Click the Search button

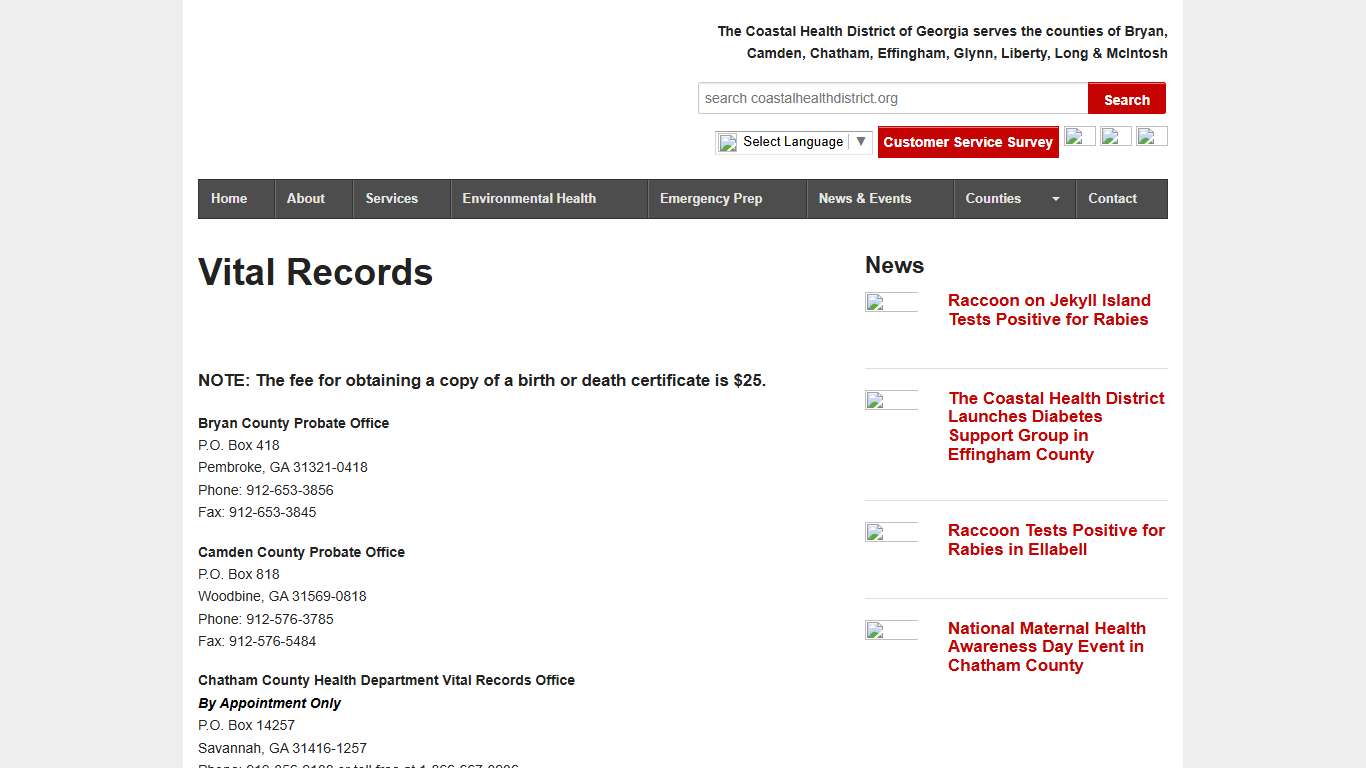pyautogui.click(x=1126, y=98)
